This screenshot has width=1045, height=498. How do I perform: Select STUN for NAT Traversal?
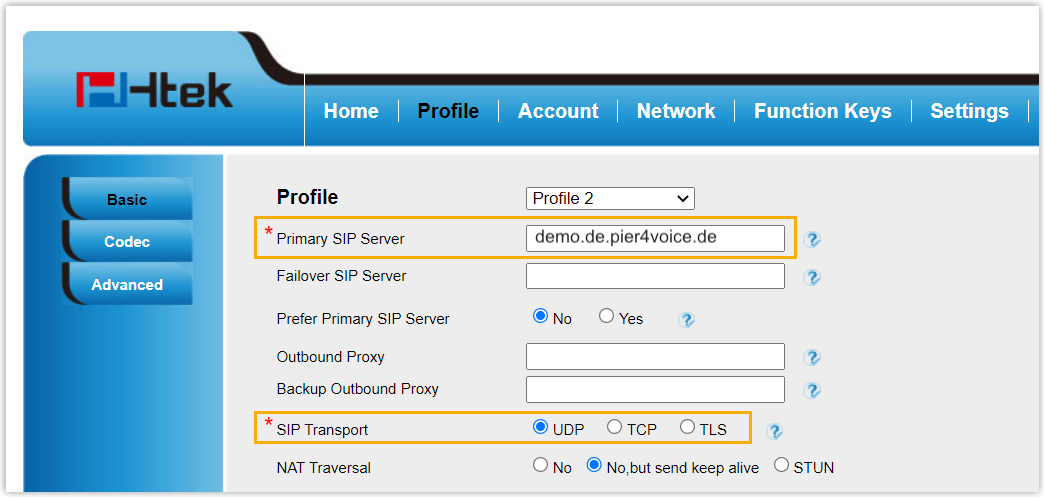[x=782, y=466]
